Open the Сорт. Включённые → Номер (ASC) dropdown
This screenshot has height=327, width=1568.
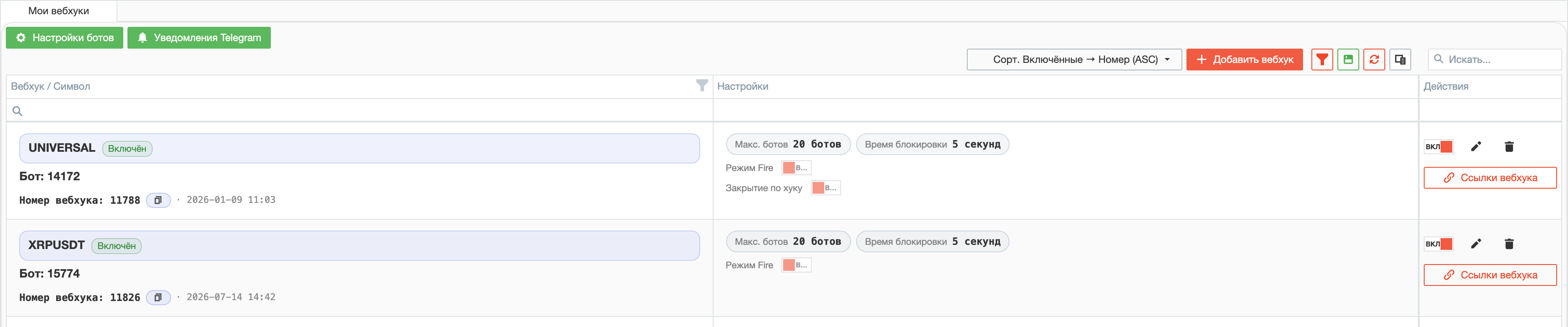click(1074, 60)
